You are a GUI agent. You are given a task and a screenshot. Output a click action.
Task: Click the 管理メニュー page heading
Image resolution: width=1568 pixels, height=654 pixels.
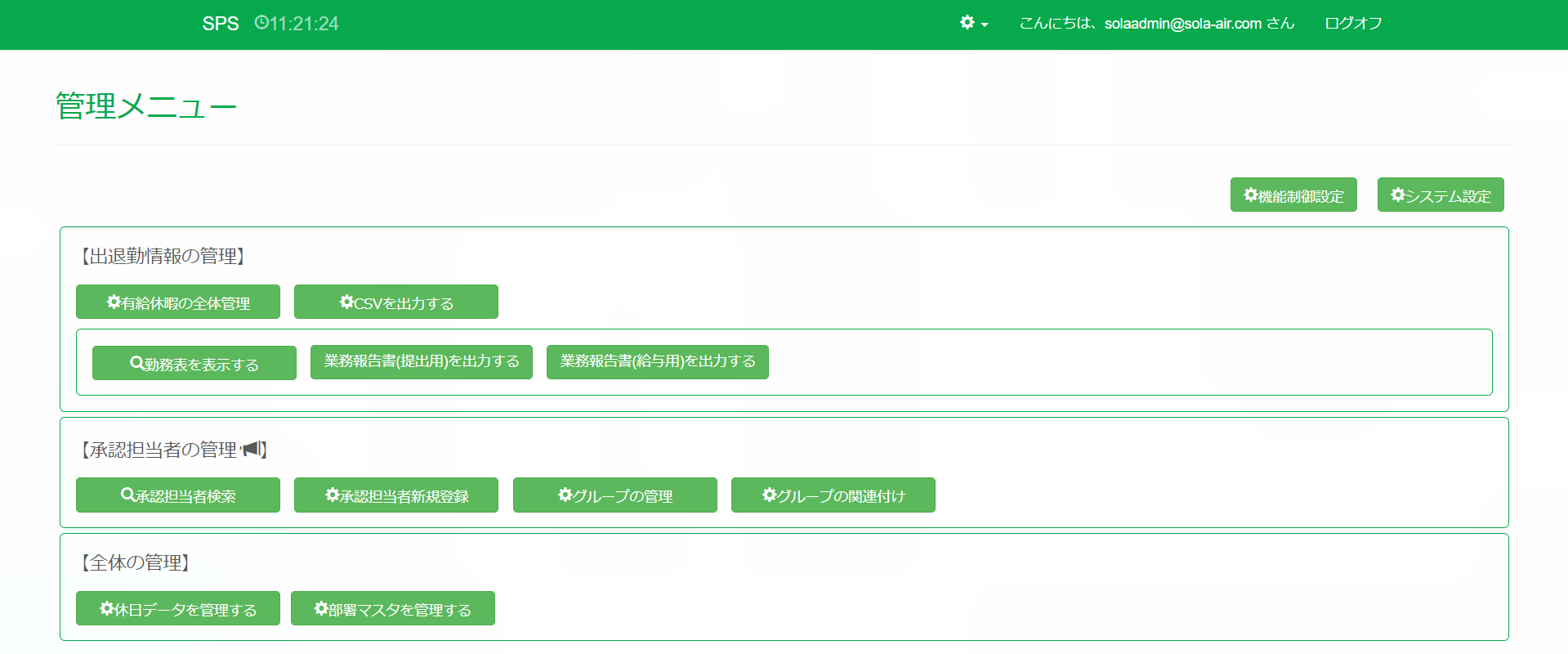tap(145, 106)
